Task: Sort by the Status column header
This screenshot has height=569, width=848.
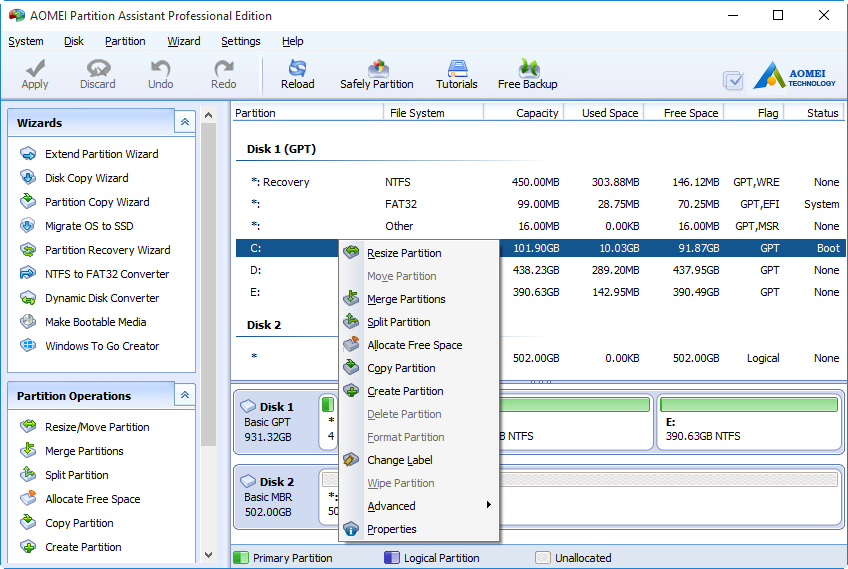Action: click(814, 113)
